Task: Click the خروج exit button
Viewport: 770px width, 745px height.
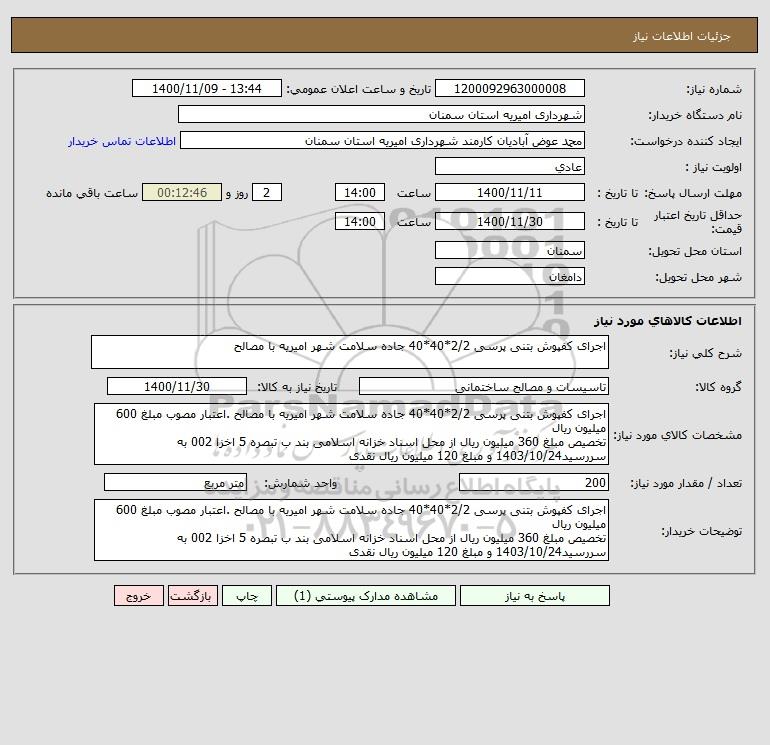Action: click(138, 596)
